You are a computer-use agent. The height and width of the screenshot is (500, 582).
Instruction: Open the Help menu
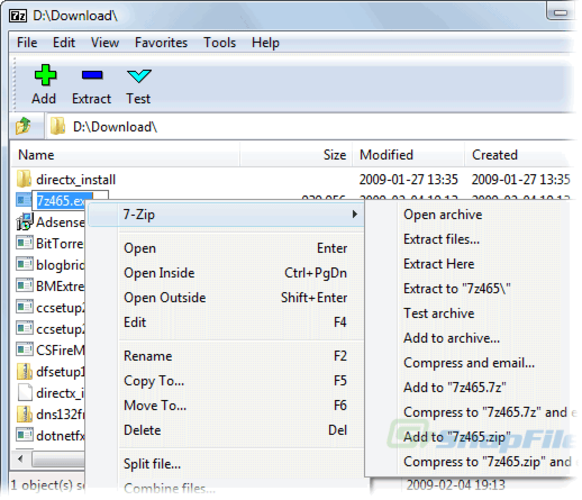265,42
